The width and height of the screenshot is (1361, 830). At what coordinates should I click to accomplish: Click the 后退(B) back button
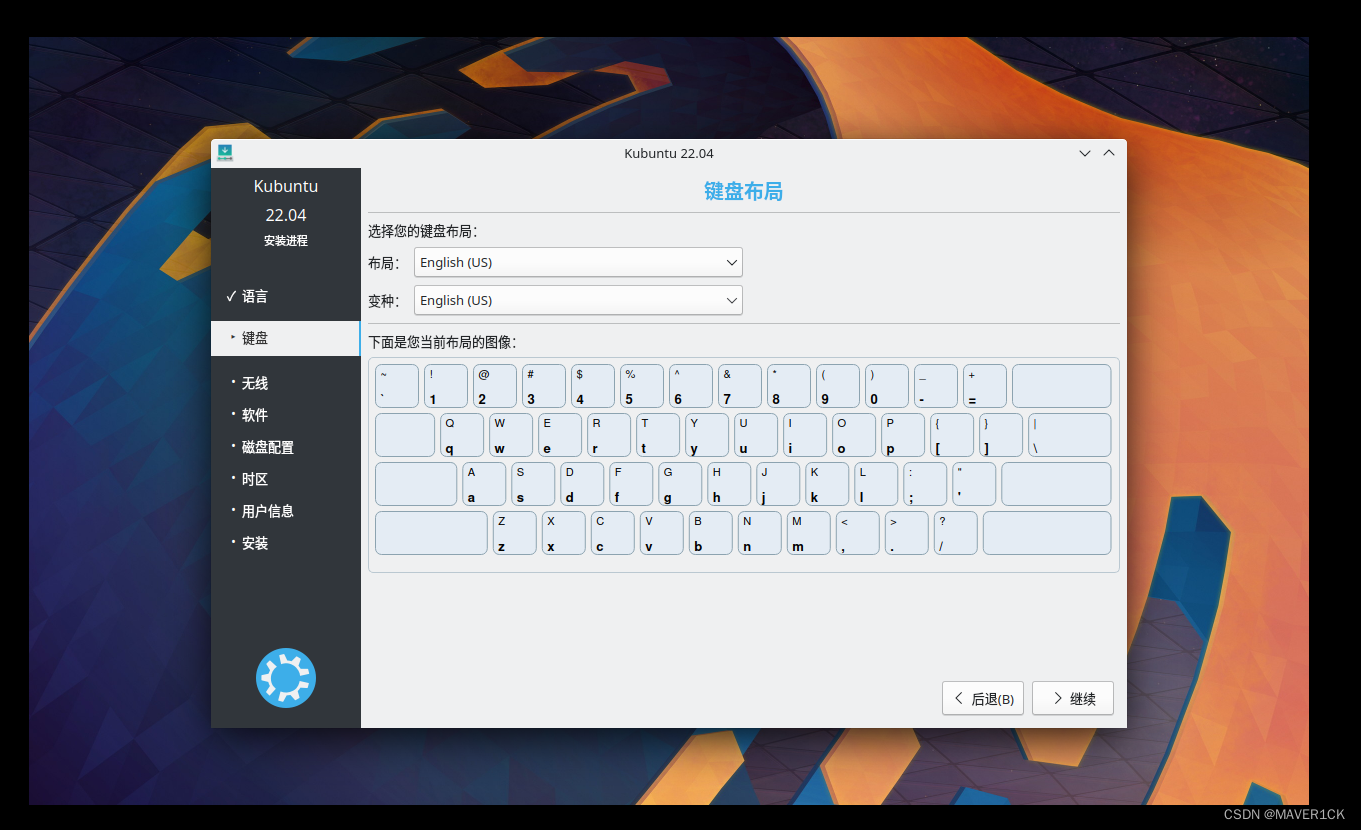click(x=983, y=699)
